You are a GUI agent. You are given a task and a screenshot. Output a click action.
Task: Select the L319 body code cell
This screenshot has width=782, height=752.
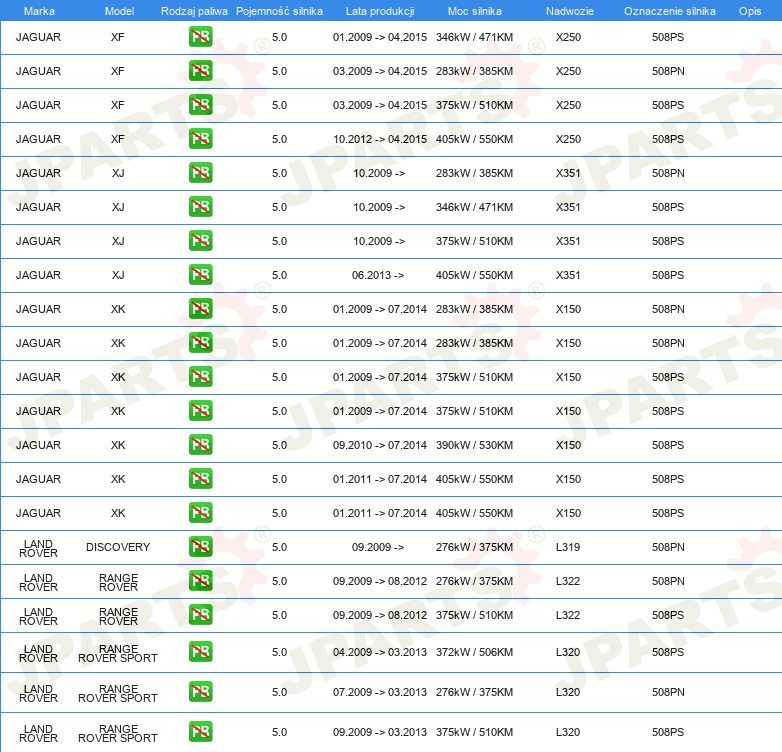coord(568,547)
